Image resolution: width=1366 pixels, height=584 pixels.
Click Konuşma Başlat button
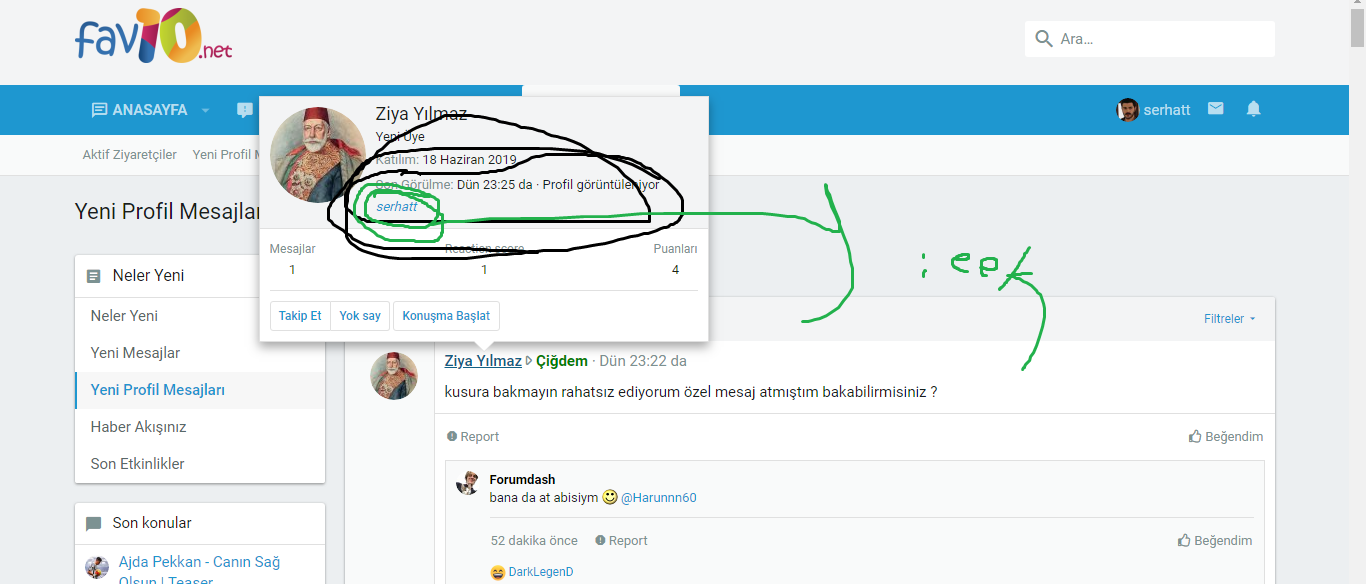[x=446, y=316]
